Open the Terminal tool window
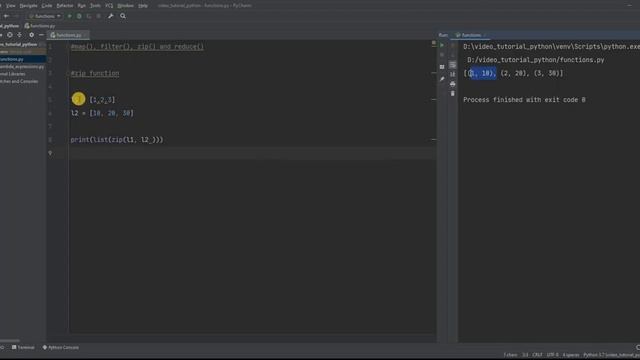 pyautogui.click(x=23, y=347)
